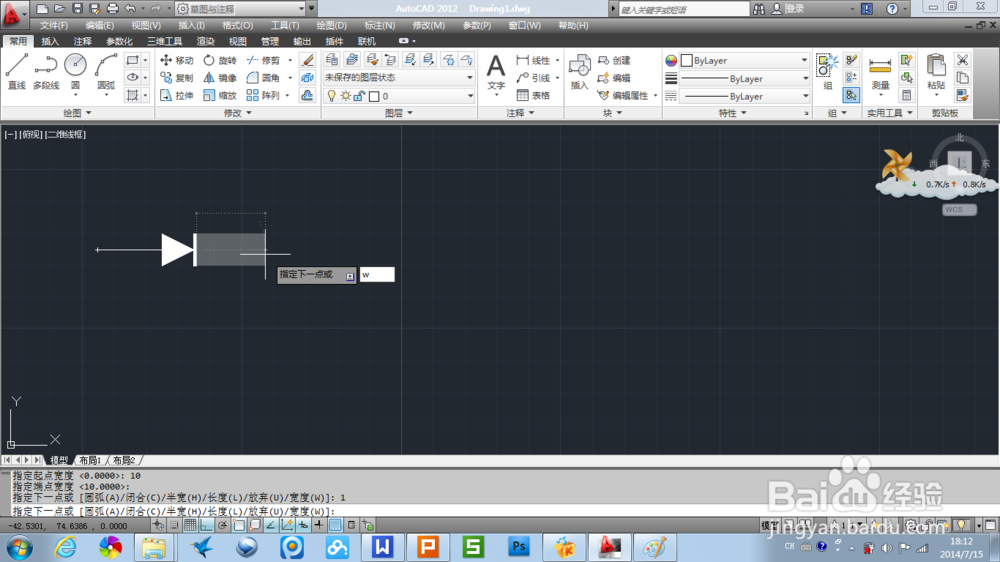The height and width of the screenshot is (562, 1000).
Task: Click the Measure (测量) tool
Action: click(880, 71)
